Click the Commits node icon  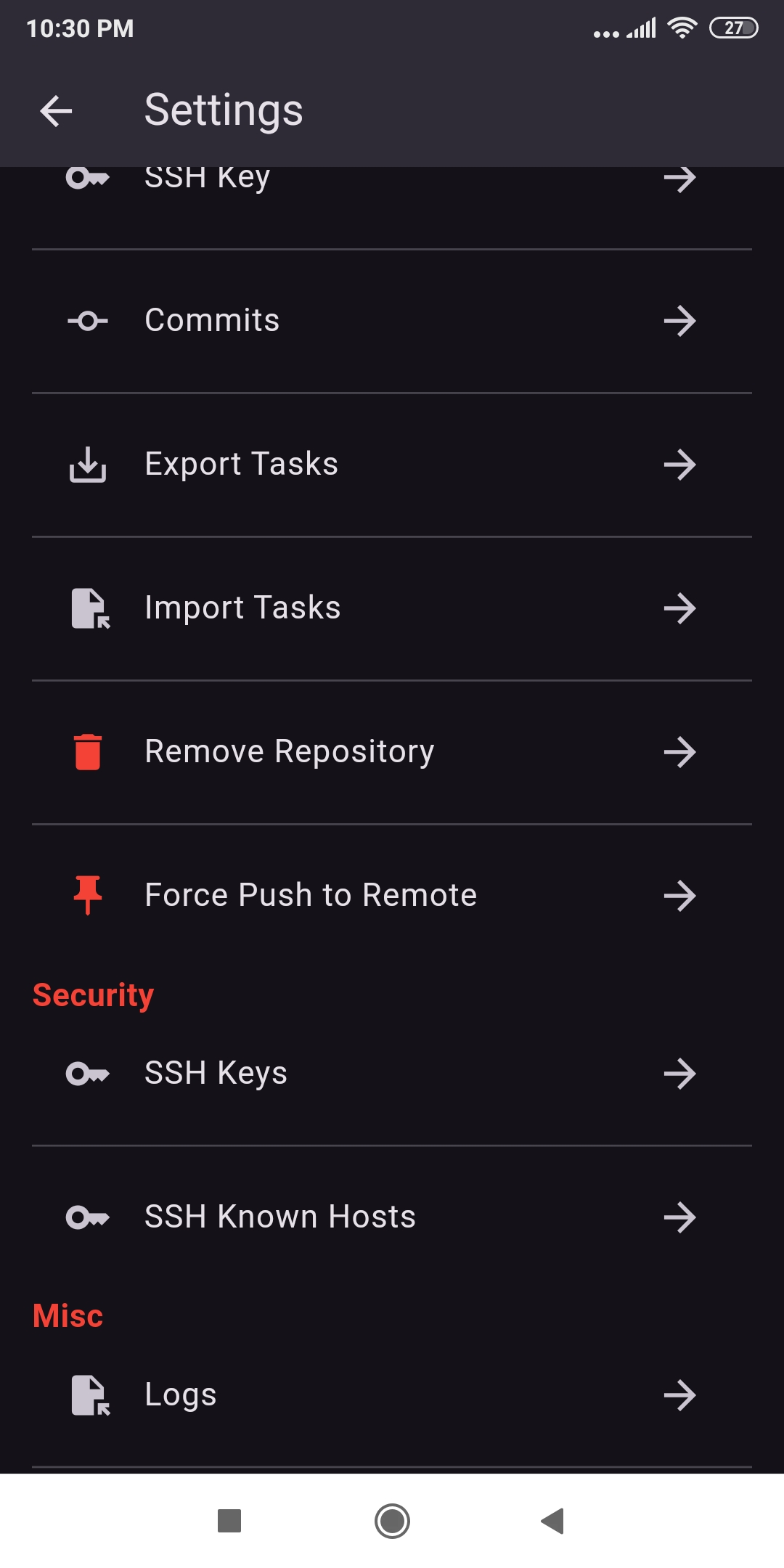tap(88, 321)
